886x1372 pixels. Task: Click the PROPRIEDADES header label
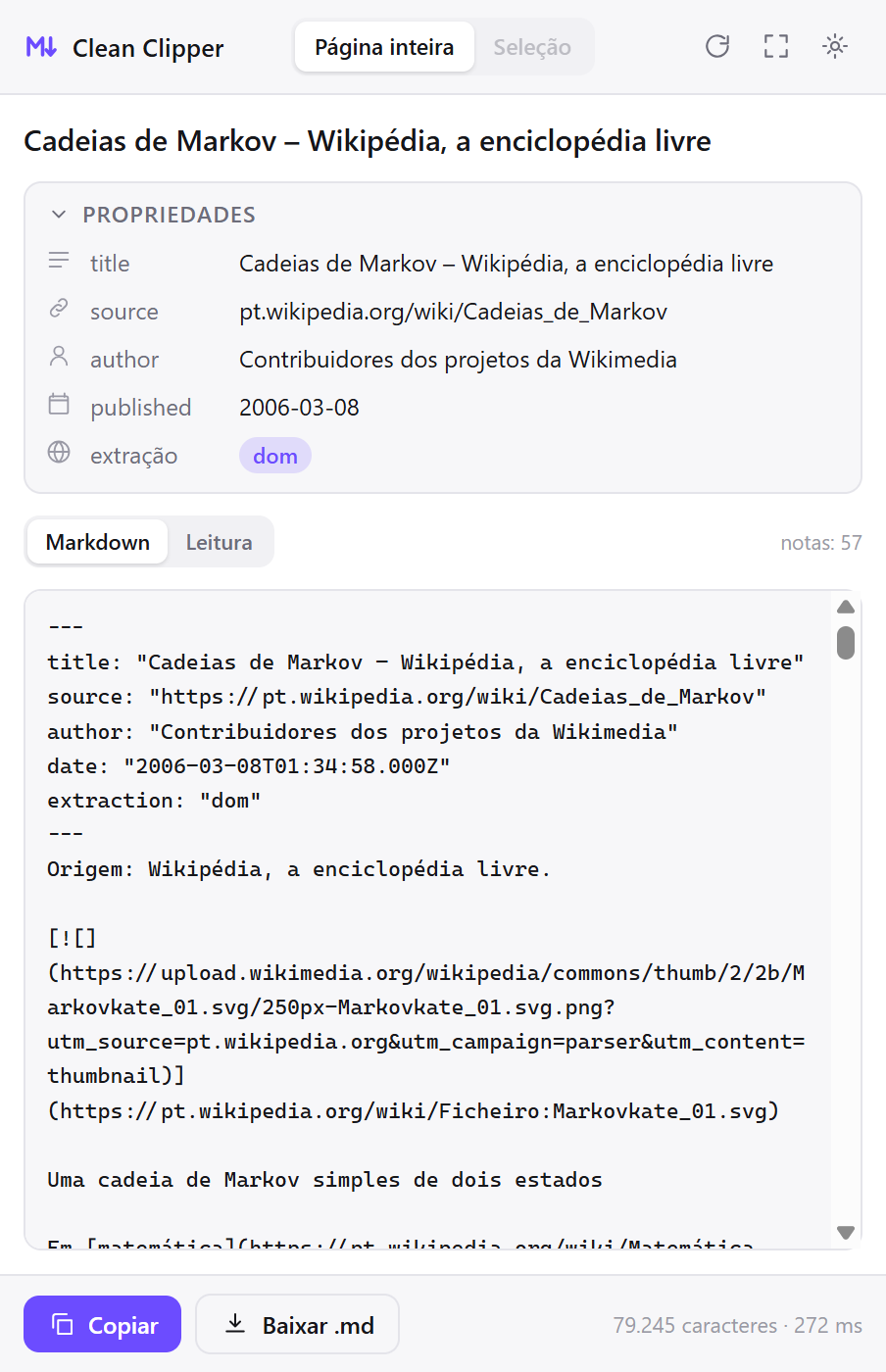click(x=169, y=215)
